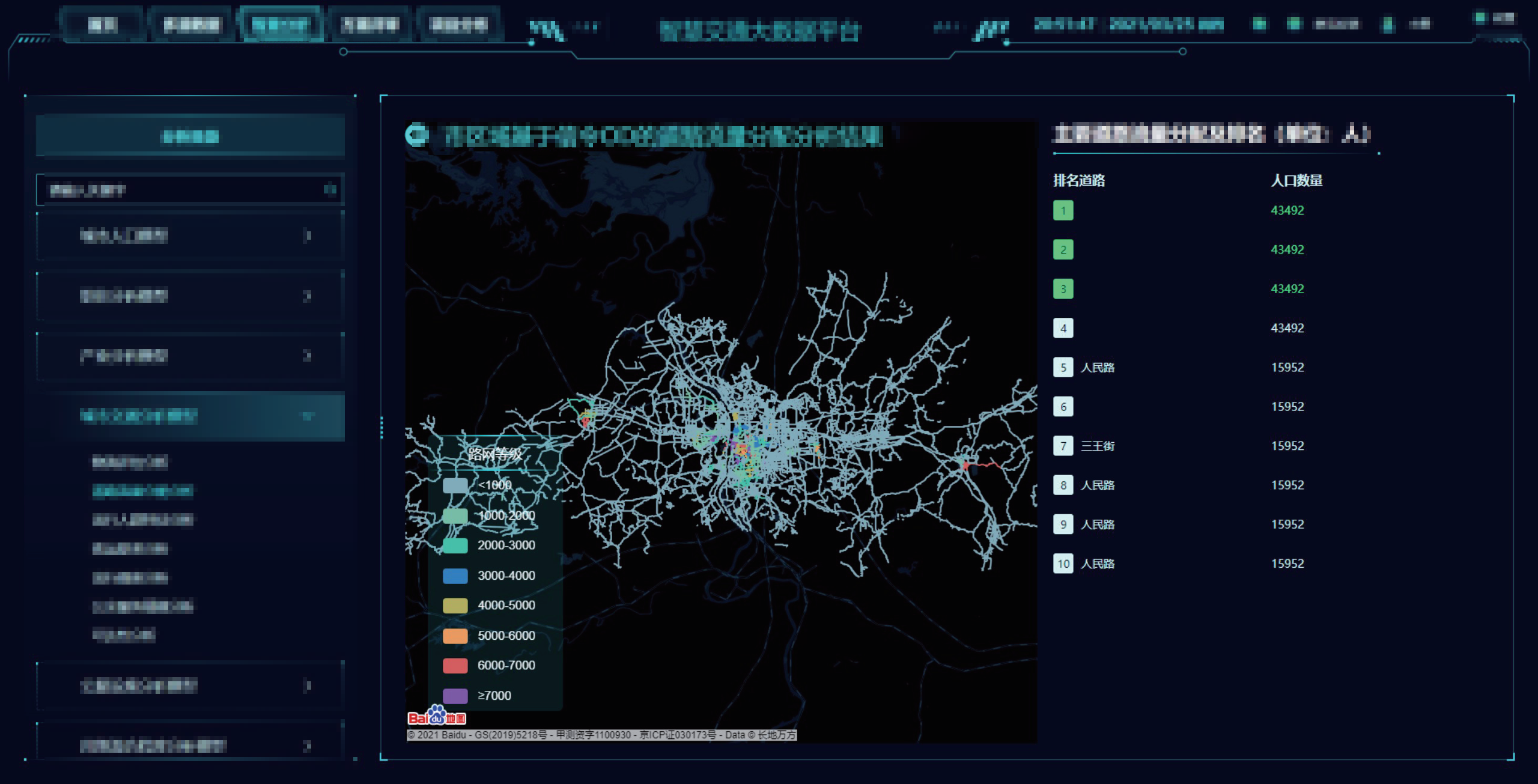Click rank badge 9 in road ranking
Viewport: 1538px width, 784px height.
pos(1063,524)
